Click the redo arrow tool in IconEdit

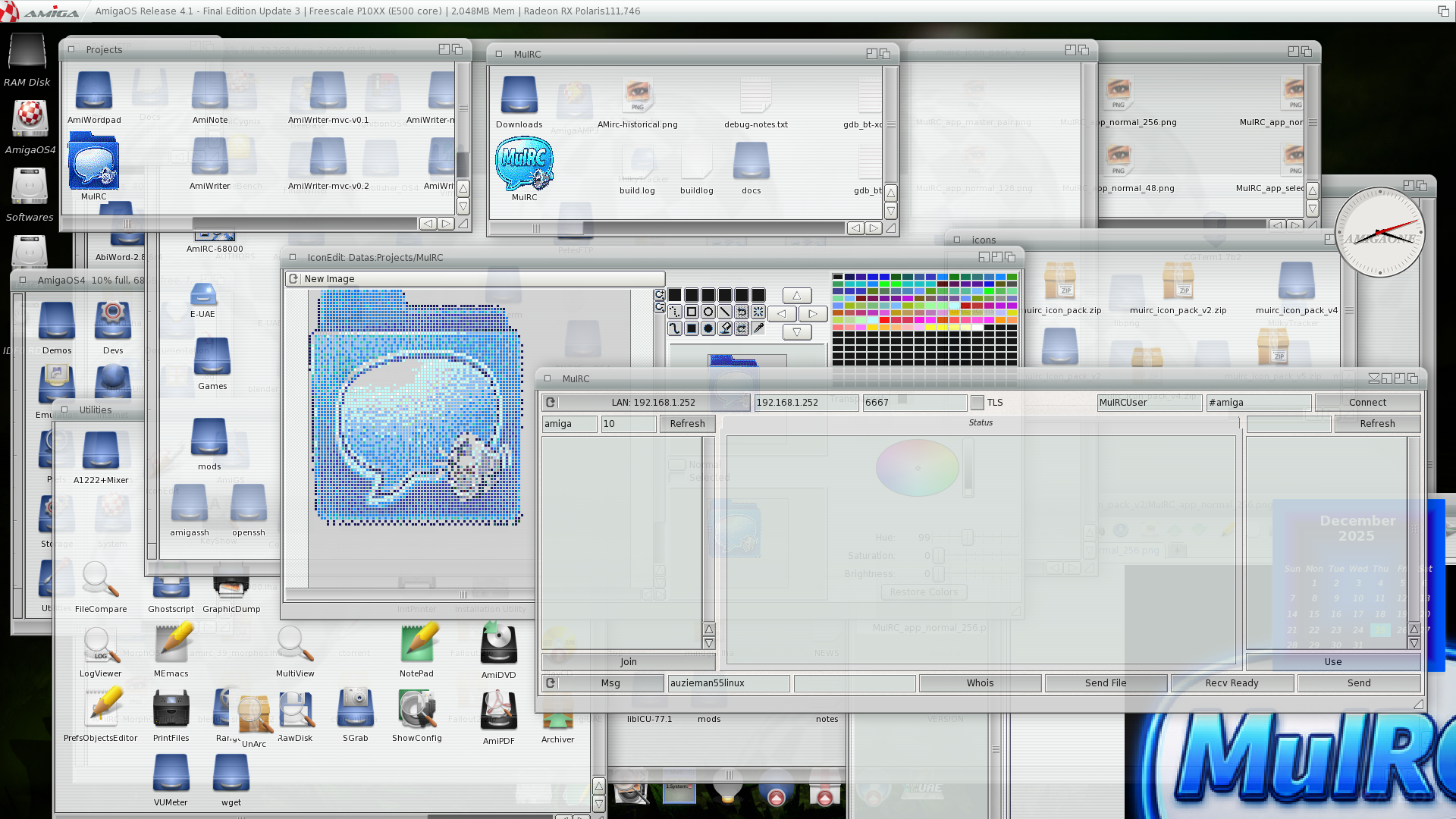pos(742,328)
